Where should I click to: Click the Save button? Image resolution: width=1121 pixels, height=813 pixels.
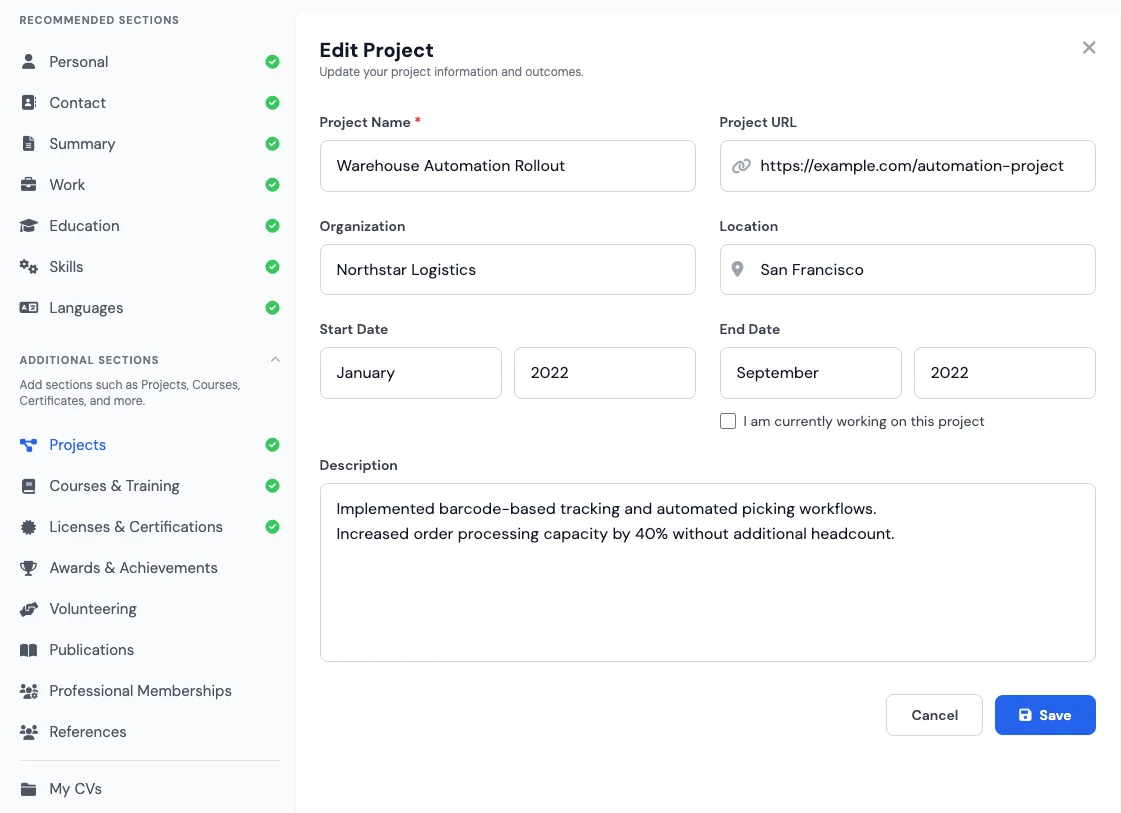click(1045, 715)
